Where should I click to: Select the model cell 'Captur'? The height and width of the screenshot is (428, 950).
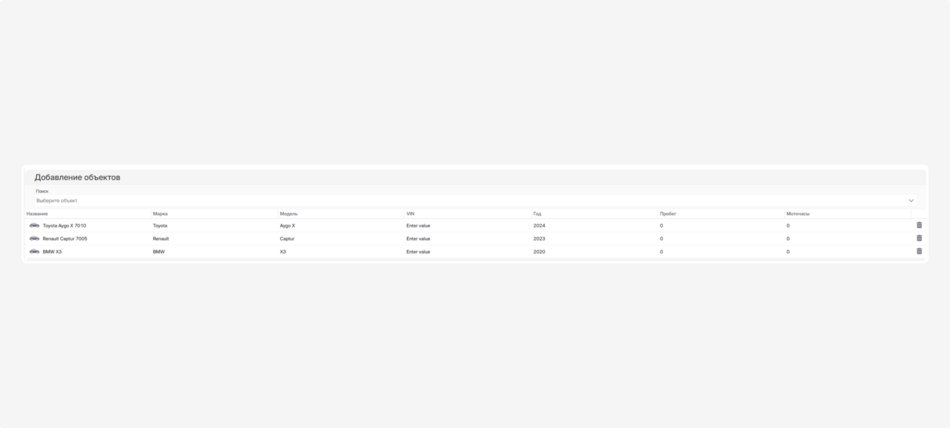pyautogui.click(x=287, y=239)
